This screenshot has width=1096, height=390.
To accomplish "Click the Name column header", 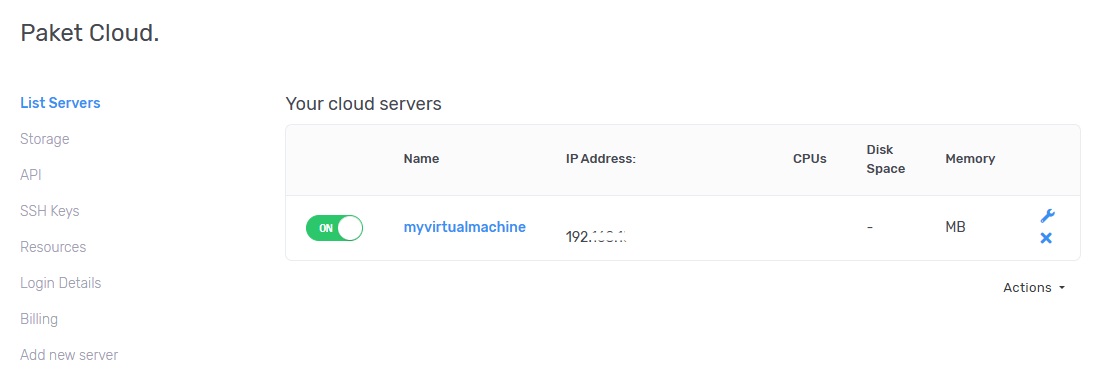I will (x=421, y=159).
